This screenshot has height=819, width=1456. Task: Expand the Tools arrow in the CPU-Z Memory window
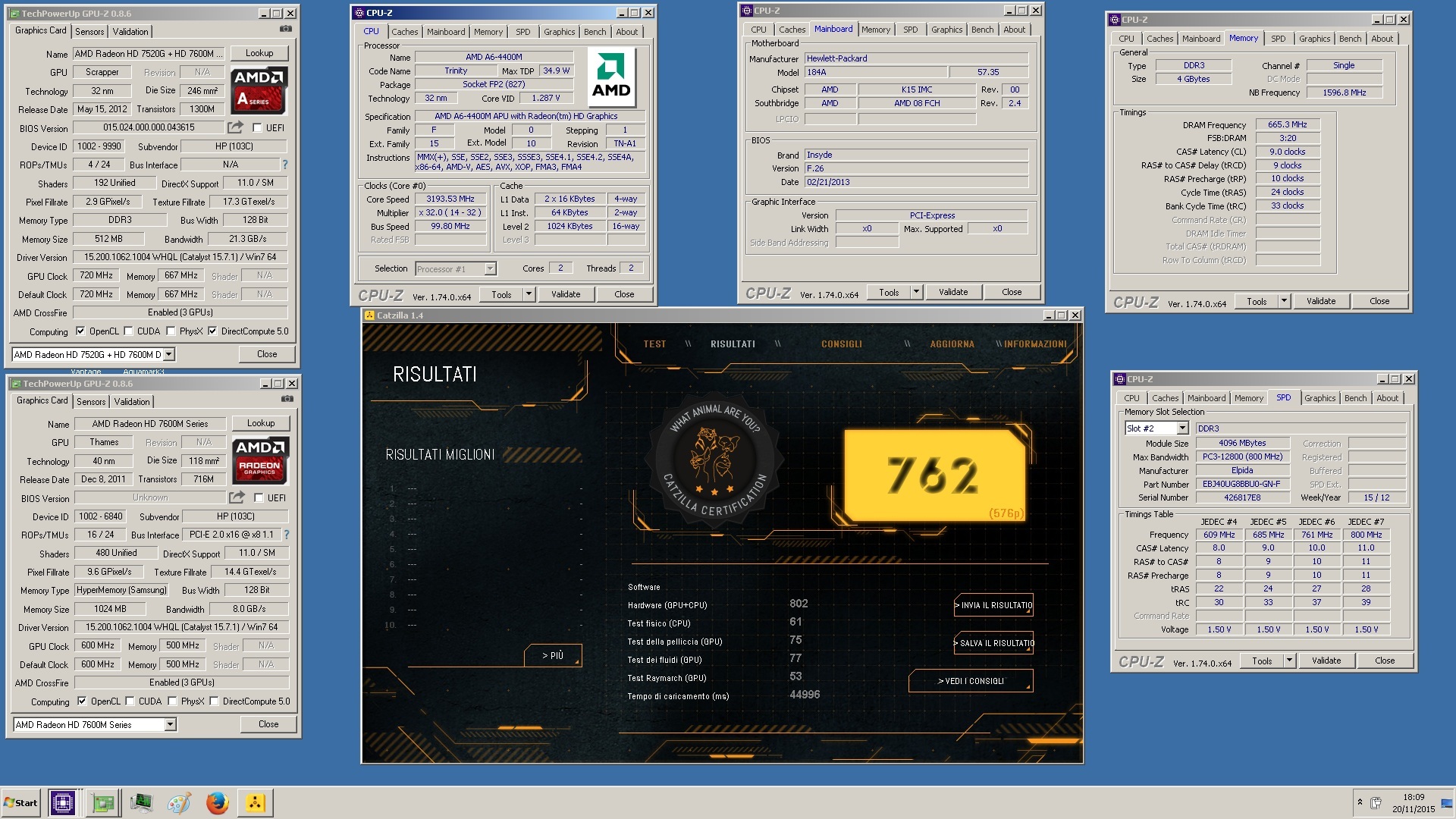[1284, 301]
